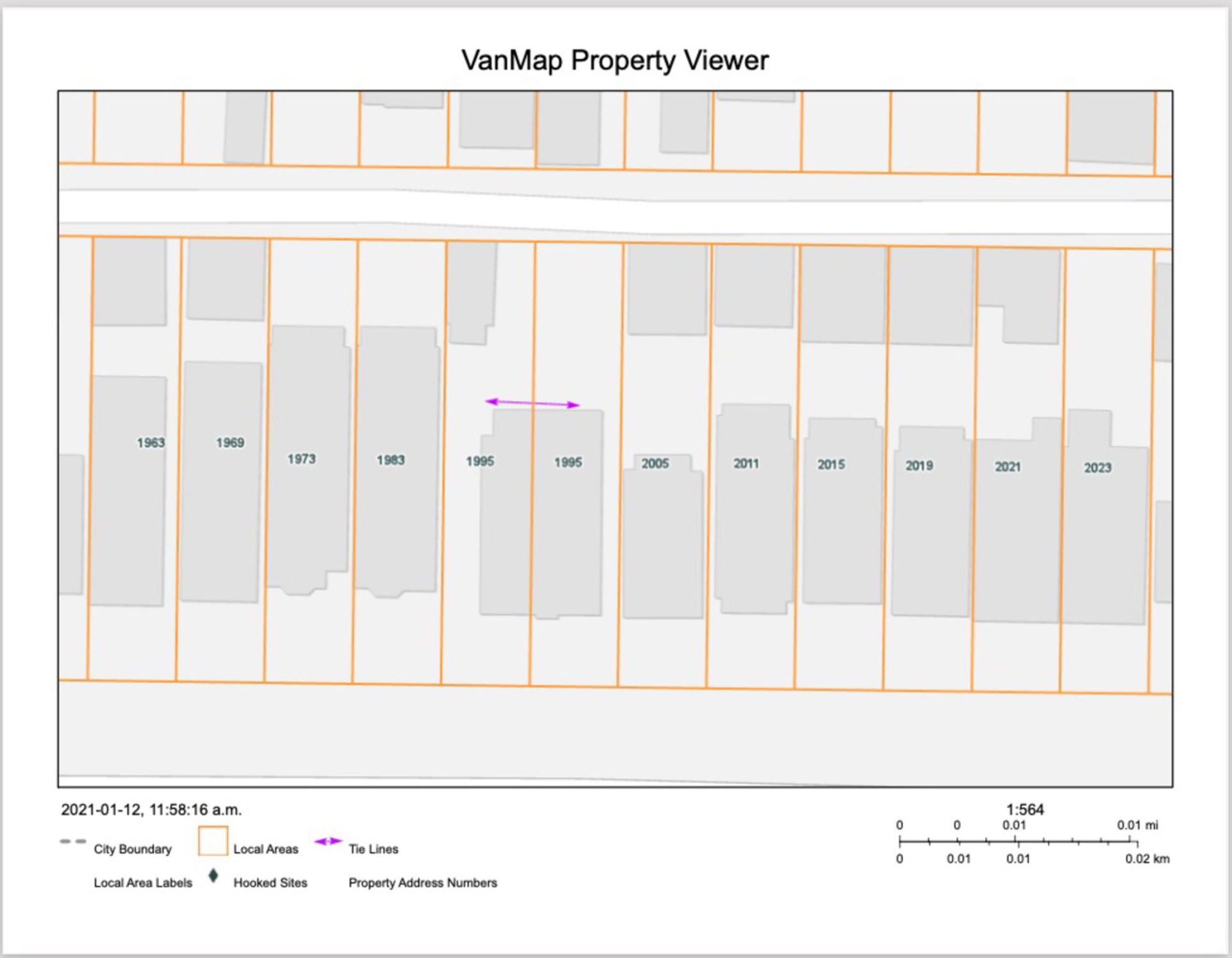The image size is (1232, 958).
Task: Select the 2021 address label
Action: click(x=1007, y=467)
